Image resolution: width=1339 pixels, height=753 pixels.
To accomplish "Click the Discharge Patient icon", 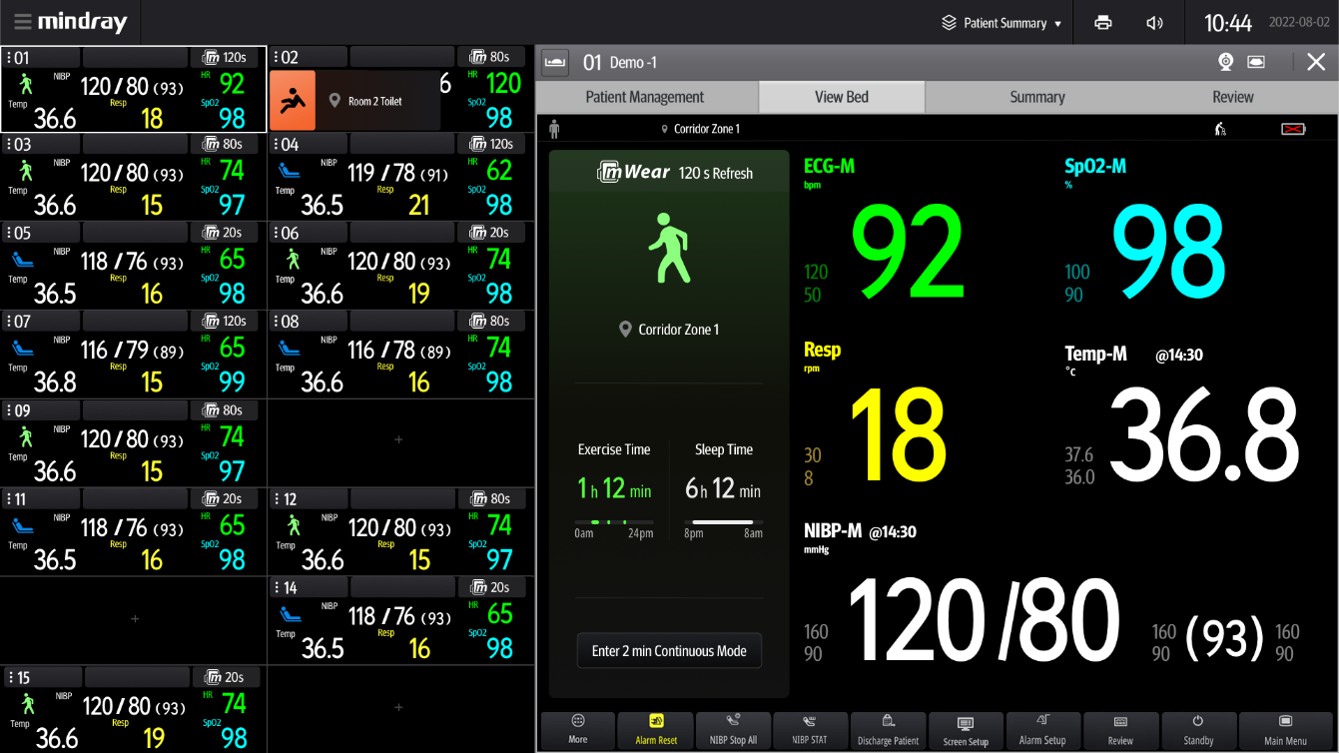I will point(888,730).
